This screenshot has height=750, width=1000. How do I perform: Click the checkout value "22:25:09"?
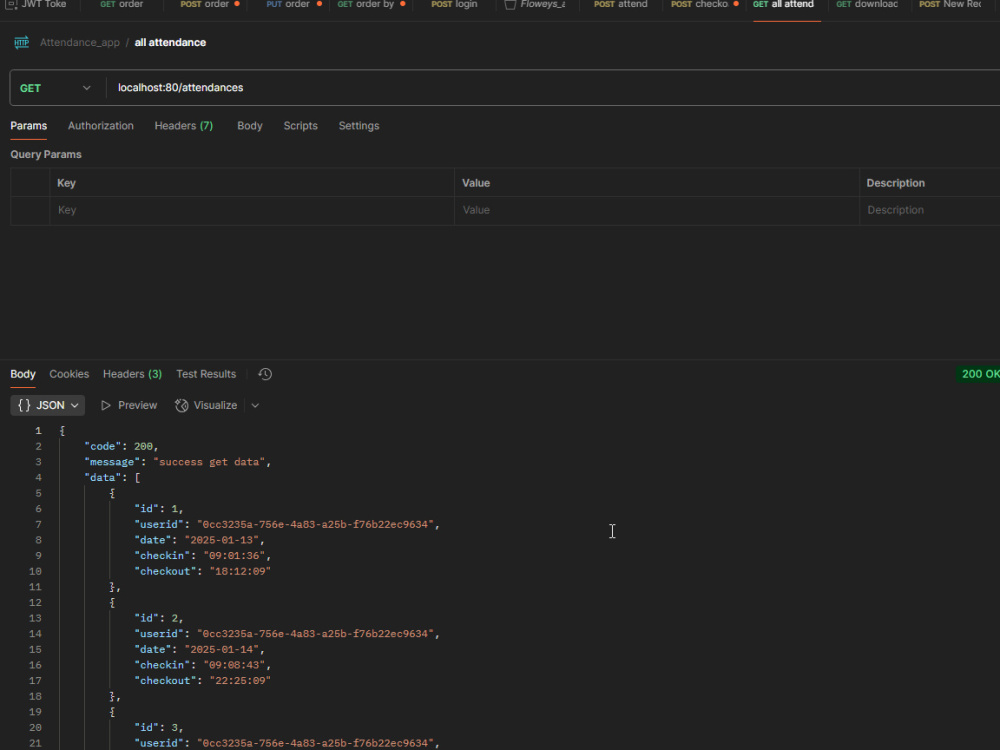[x=240, y=681]
